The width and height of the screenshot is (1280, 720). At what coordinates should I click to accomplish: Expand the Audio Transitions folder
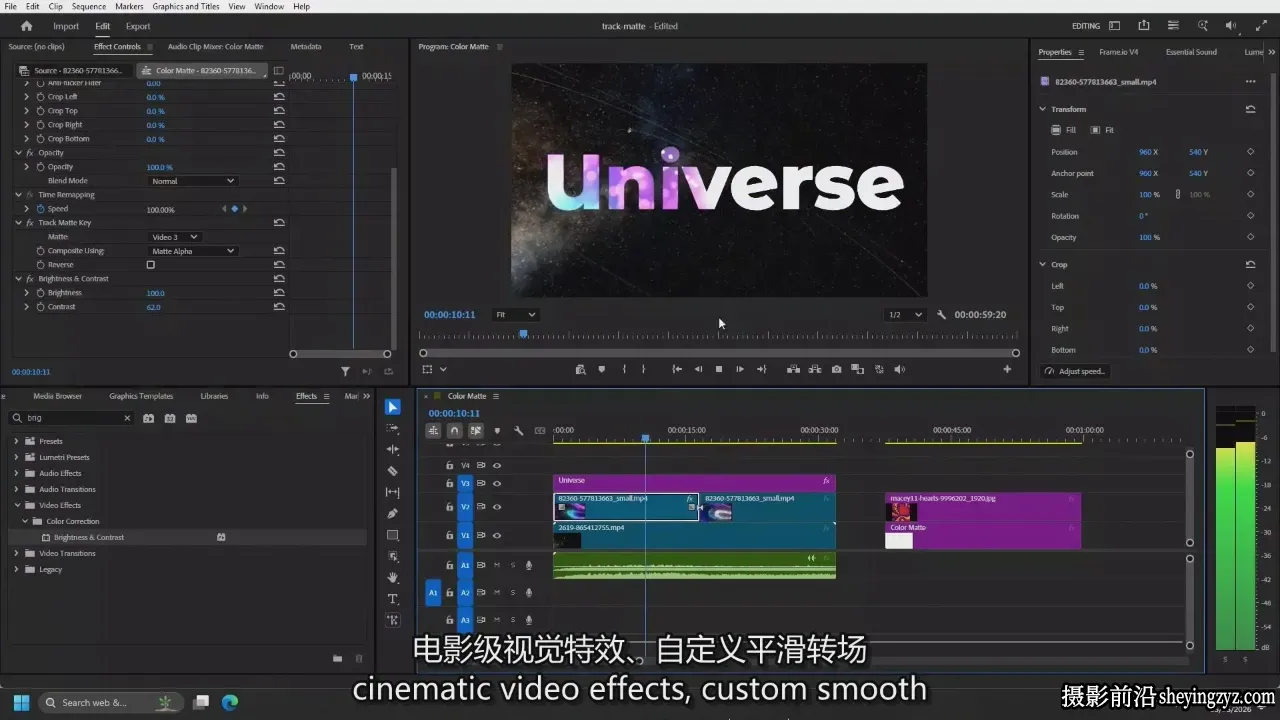16,489
